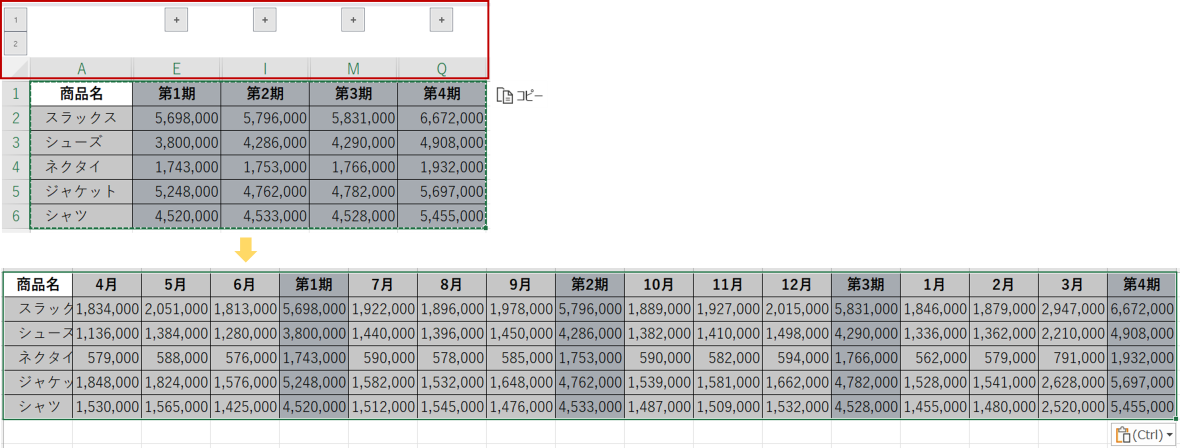Click the 商品名 cell in lower table
The height and width of the screenshot is (448, 1180).
[38, 285]
